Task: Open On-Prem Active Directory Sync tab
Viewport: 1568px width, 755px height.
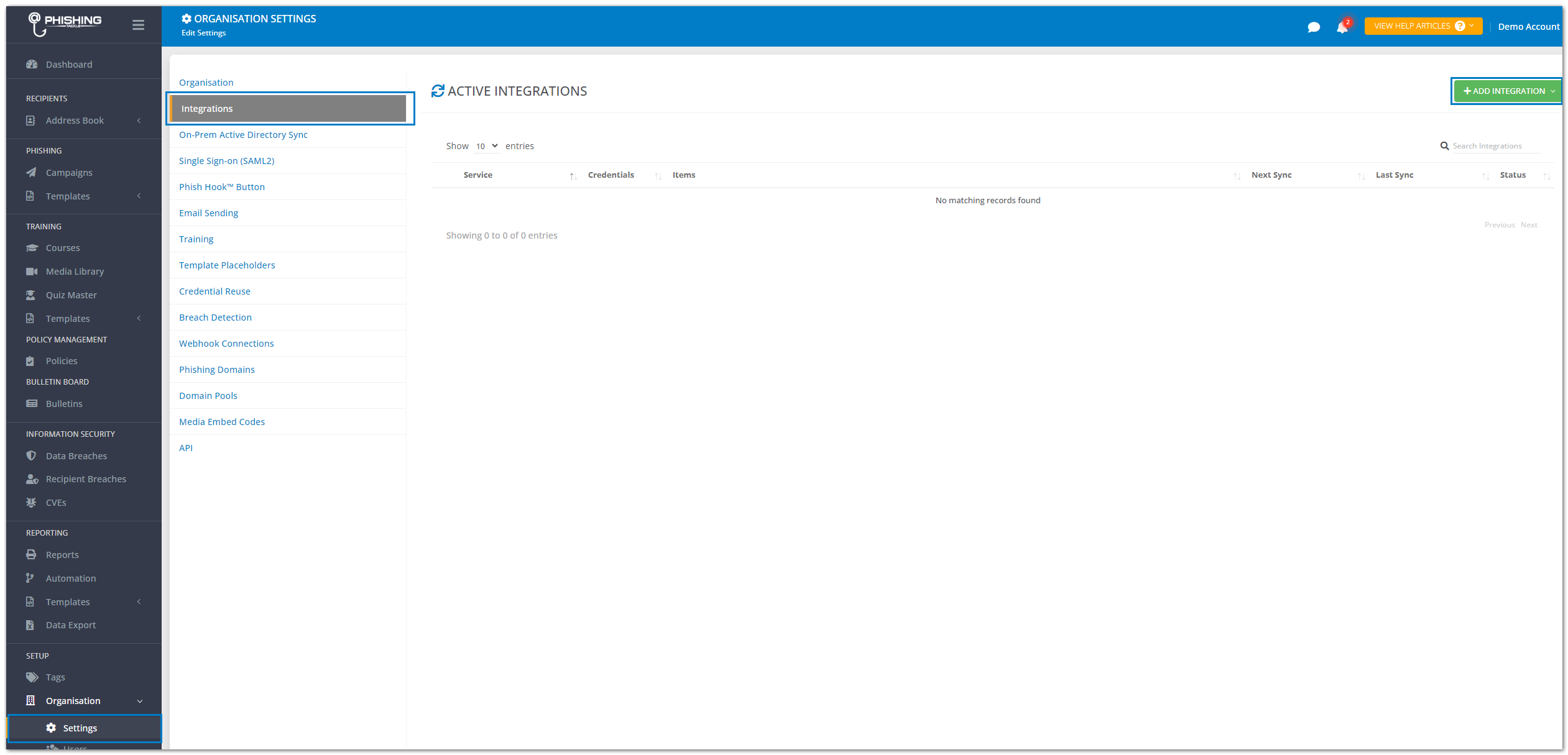Action: [x=243, y=135]
